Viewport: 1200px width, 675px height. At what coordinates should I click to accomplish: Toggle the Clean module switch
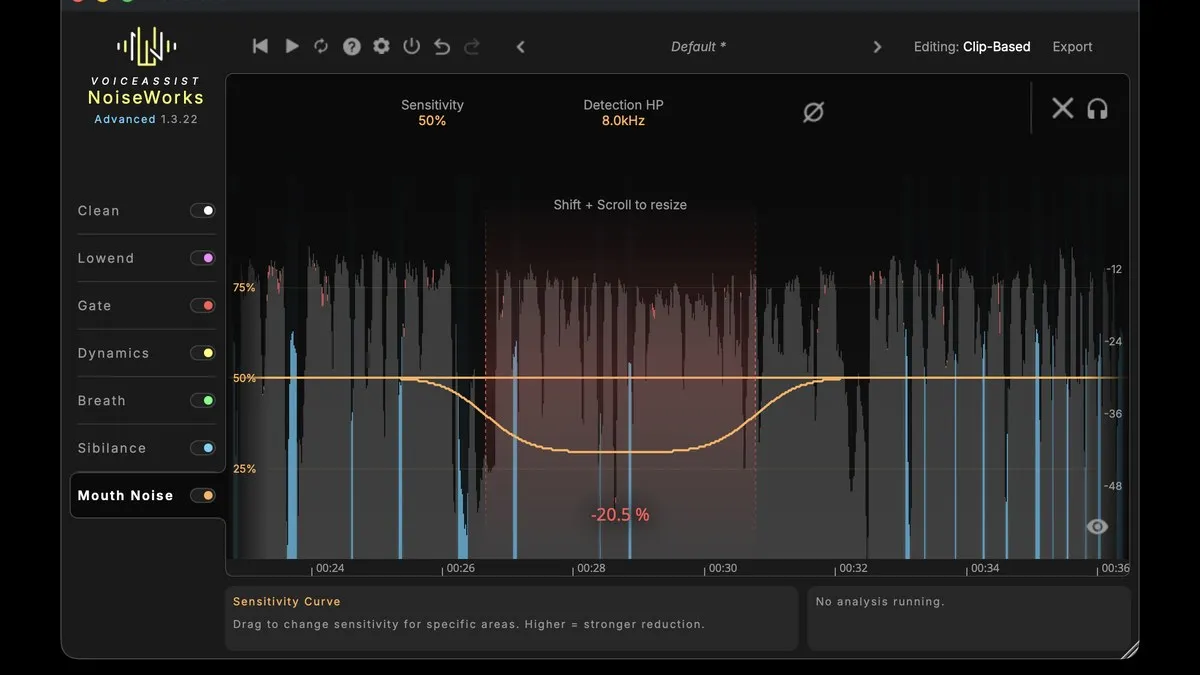point(203,211)
